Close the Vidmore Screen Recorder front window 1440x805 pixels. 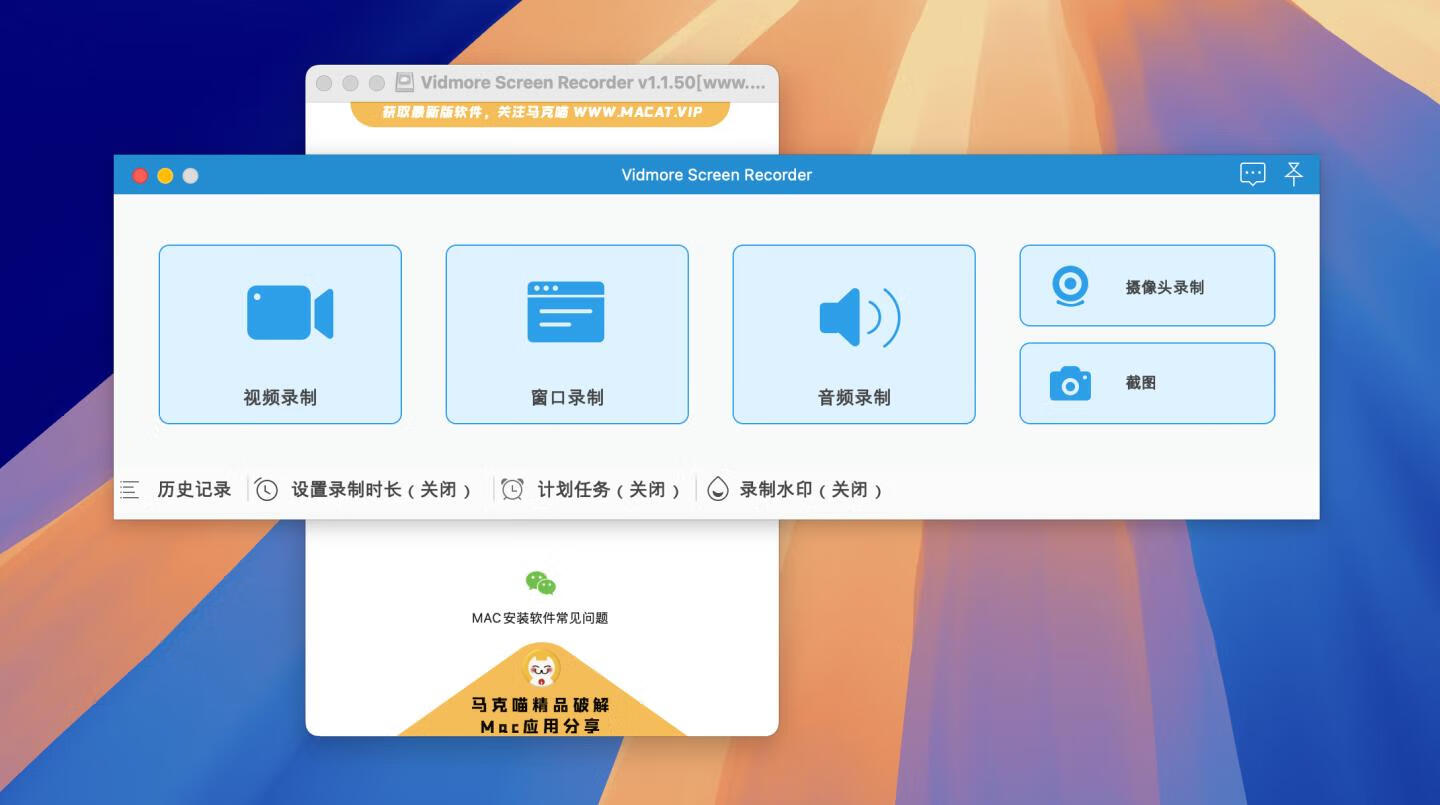click(x=140, y=176)
